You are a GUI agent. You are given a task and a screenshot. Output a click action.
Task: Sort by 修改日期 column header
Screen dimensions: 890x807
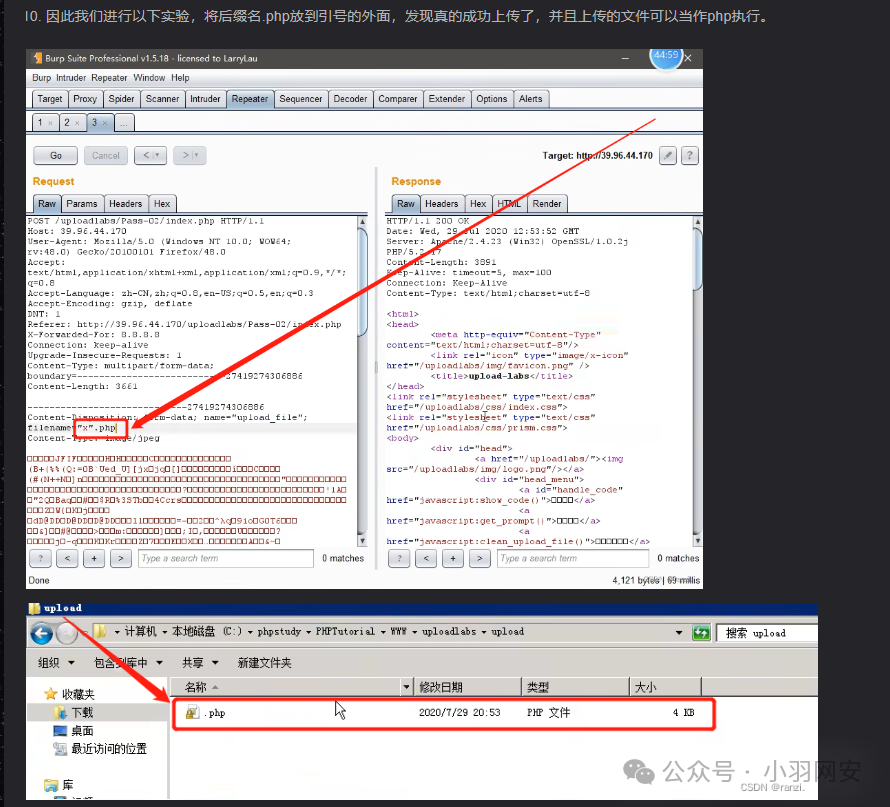(x=467, y=687)
